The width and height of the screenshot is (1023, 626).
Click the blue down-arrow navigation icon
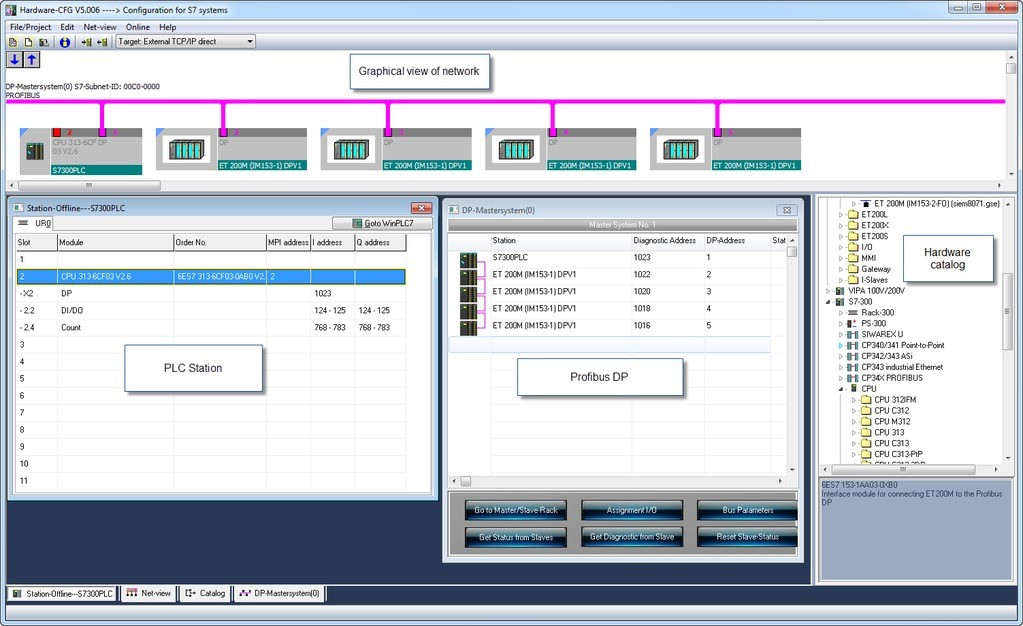point(14,60)
